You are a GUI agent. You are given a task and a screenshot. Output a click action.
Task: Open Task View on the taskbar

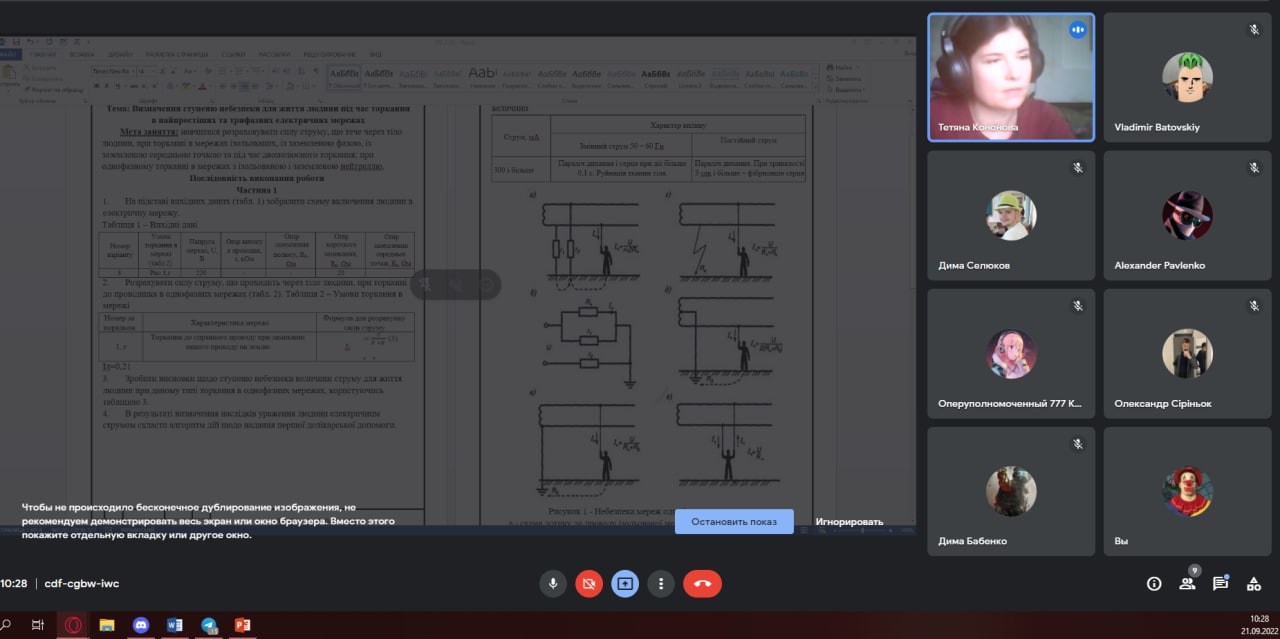click(38, 625)
